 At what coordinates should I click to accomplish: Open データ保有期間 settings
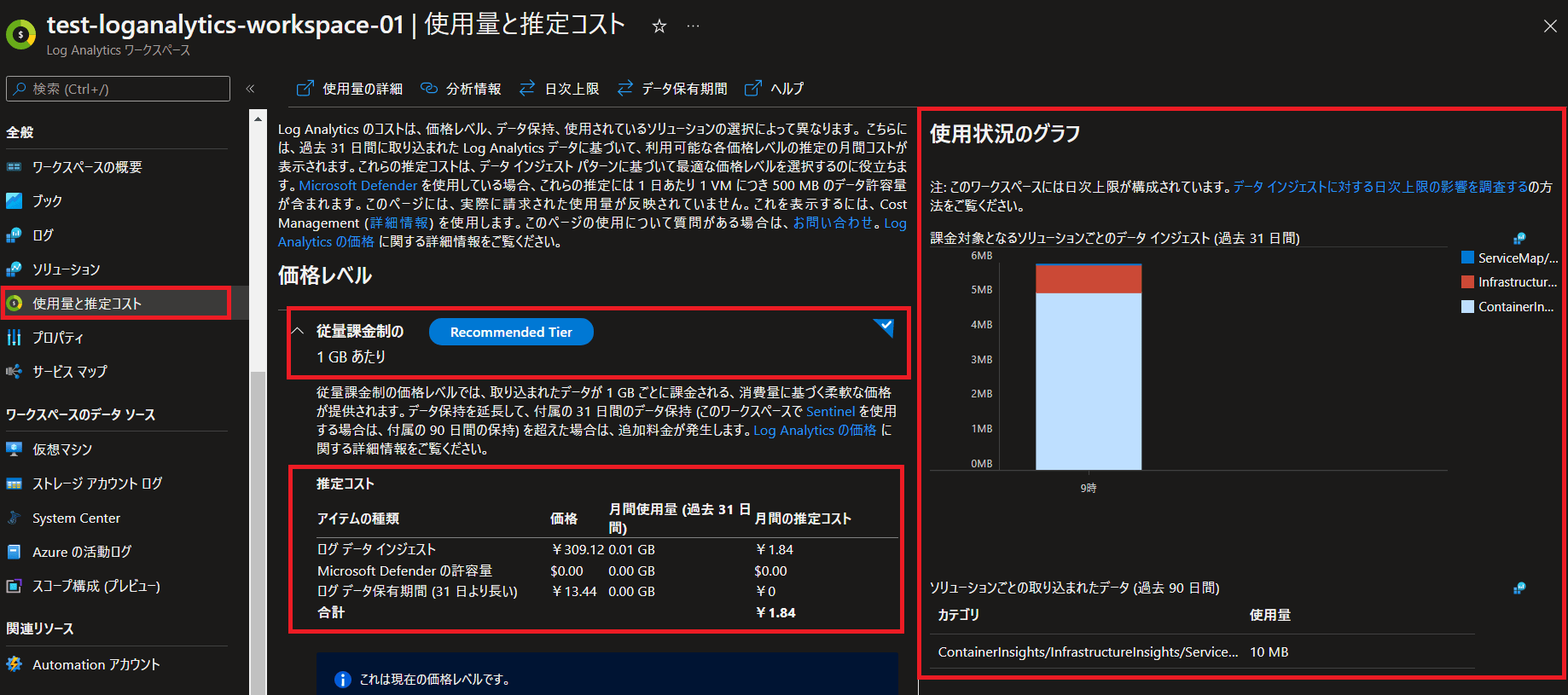(x=672, y=89)
